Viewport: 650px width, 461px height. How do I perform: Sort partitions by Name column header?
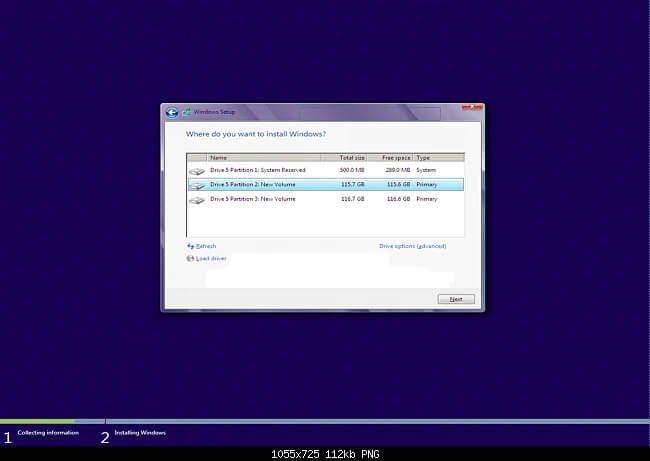[x=262, y=157]
